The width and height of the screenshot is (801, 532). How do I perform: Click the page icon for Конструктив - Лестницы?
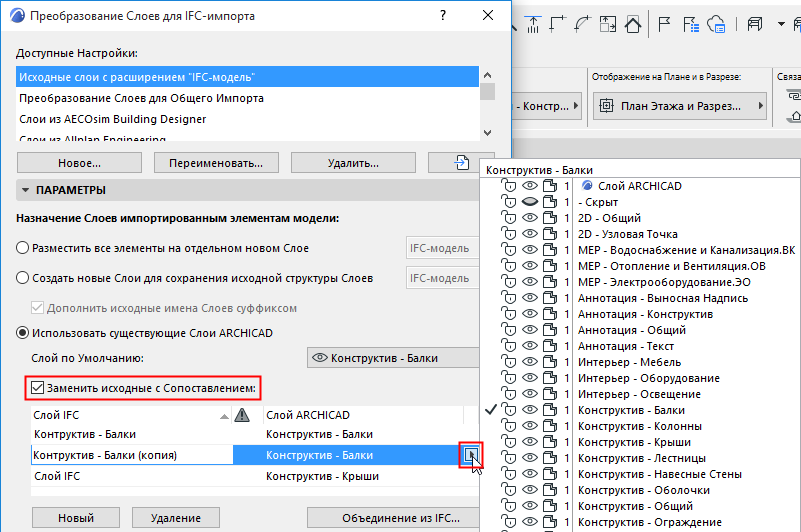coord(550,458)
